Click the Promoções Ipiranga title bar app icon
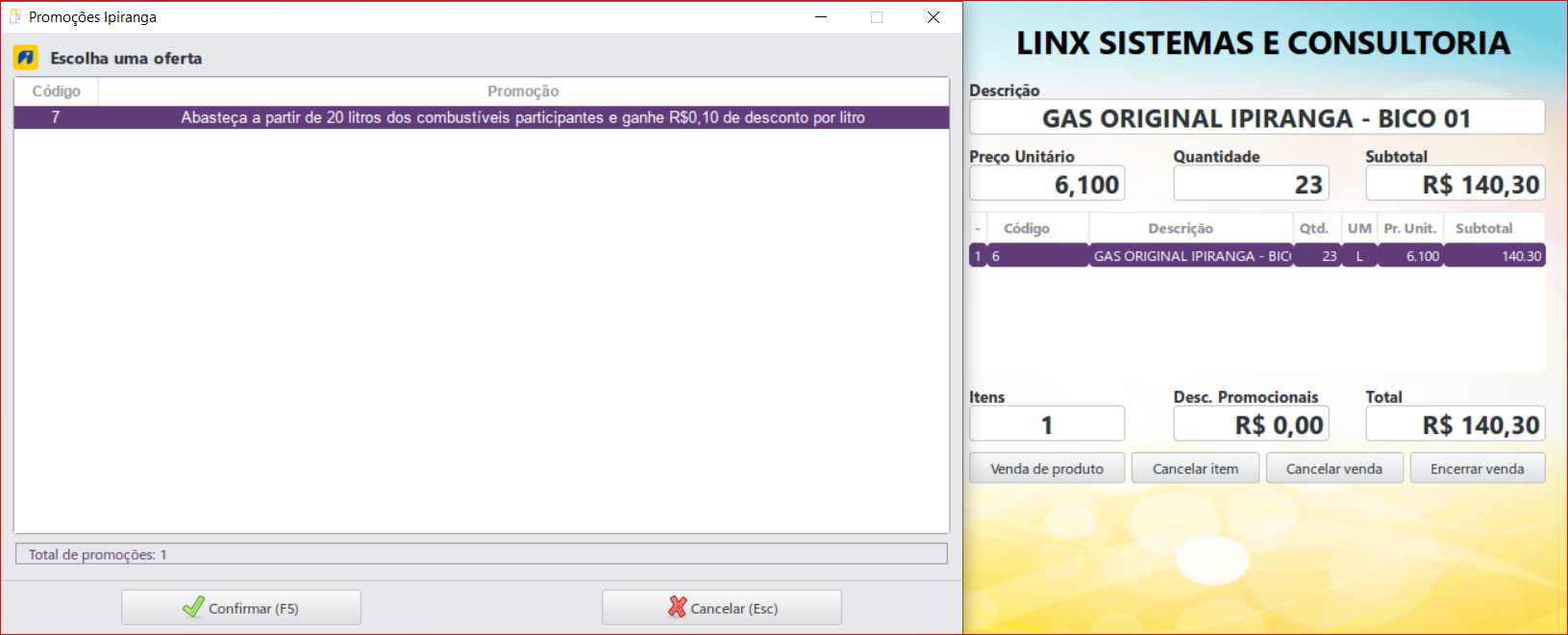The height and width of the screenshot is (635, 1568). pos(15,16)
